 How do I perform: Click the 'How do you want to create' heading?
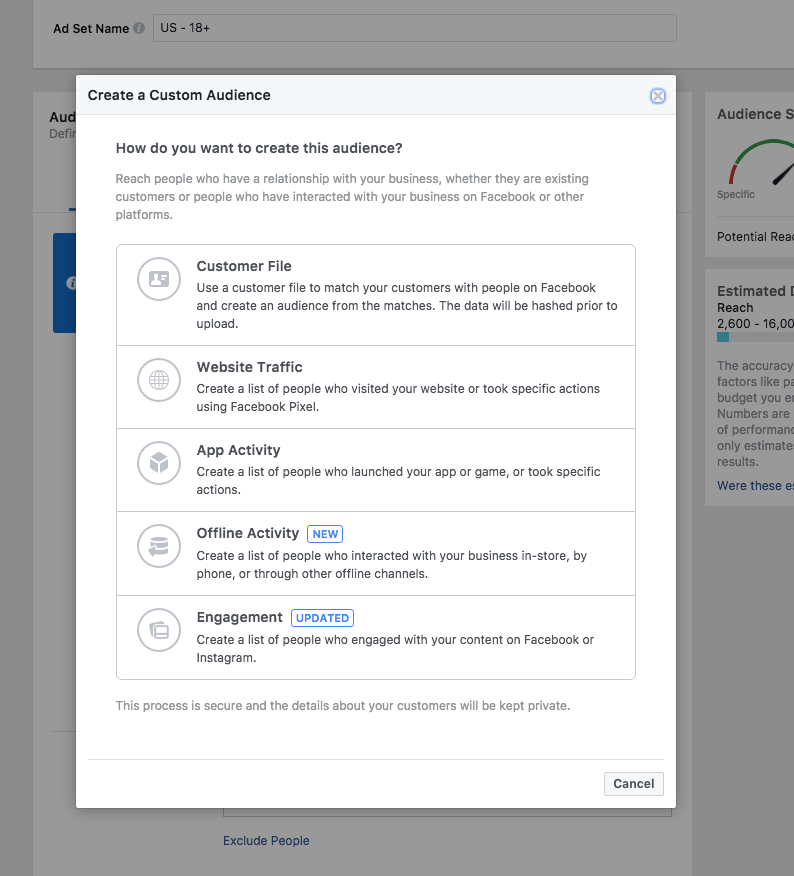coord(259,148)
